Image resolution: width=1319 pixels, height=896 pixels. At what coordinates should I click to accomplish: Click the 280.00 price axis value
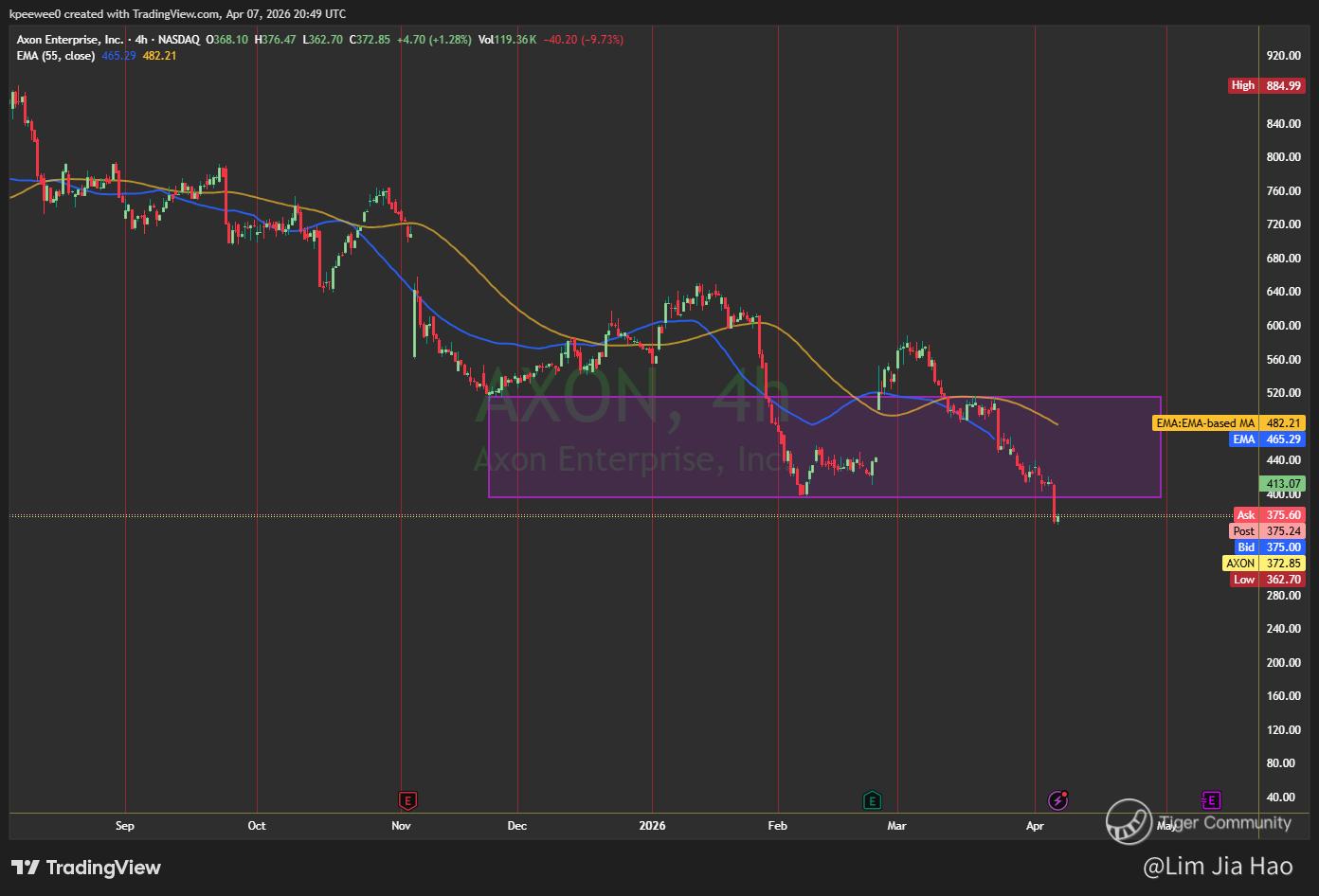coord(1284,596)
